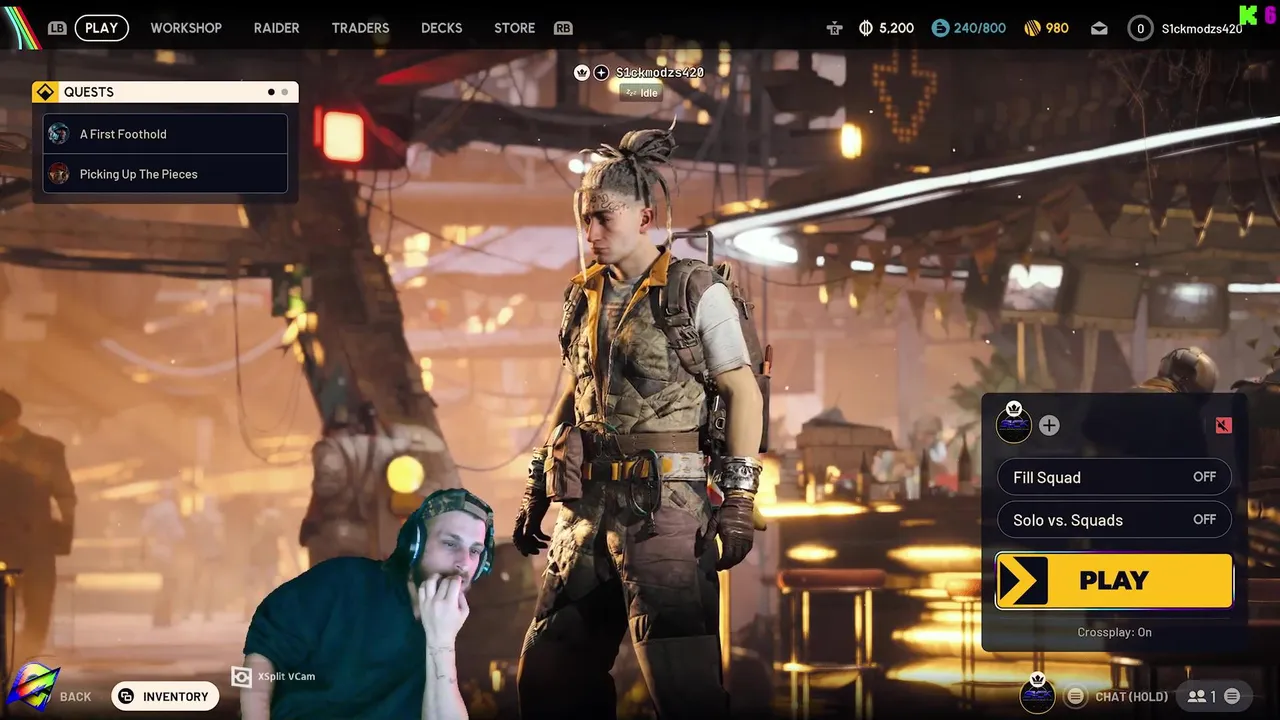1280x720 pixels.
Task: Click the S1ckmodzs420 nameplate above the character
Action: click(660, 72)
